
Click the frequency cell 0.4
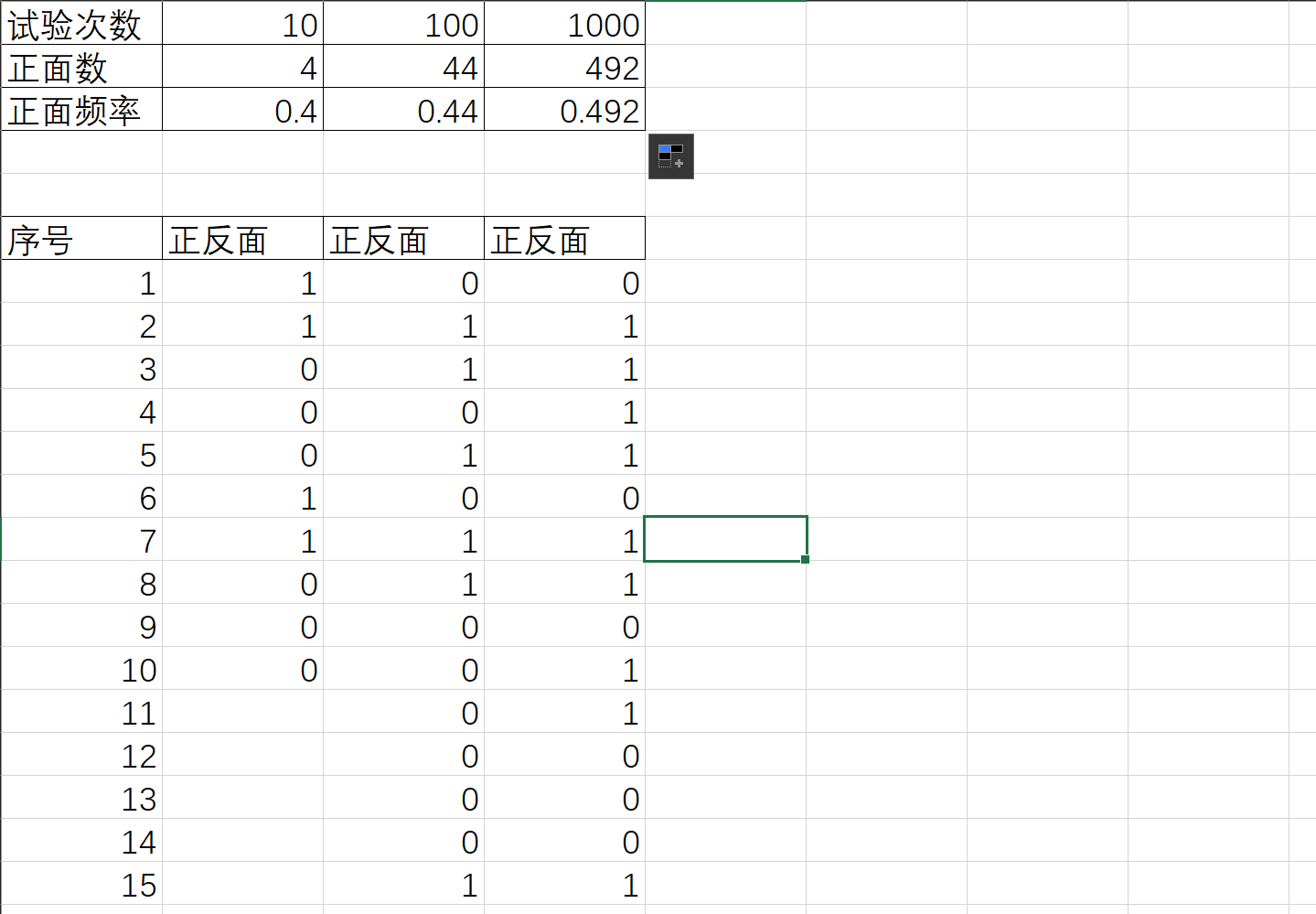[243, 109]
